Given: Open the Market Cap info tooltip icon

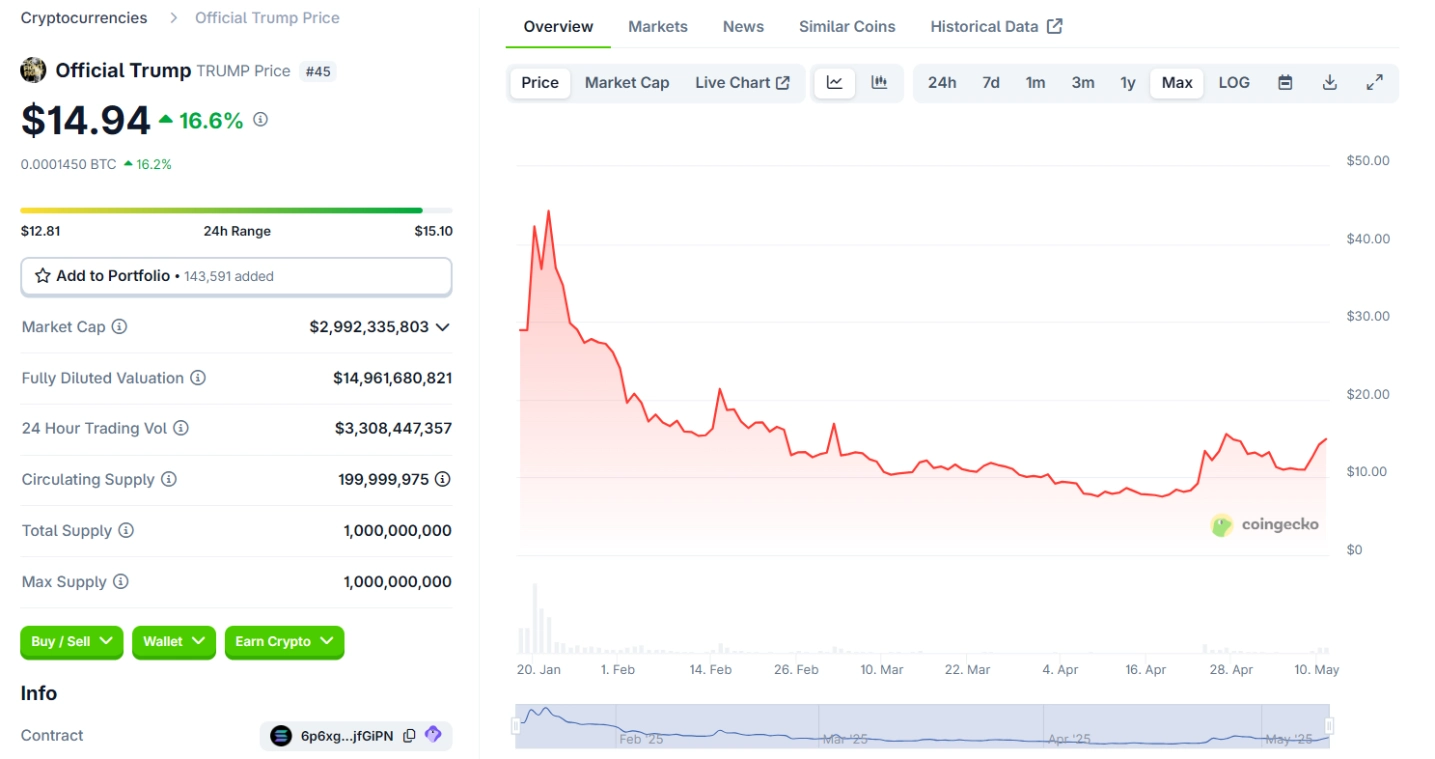Looking at the screenshot, I should pos(119,327).
